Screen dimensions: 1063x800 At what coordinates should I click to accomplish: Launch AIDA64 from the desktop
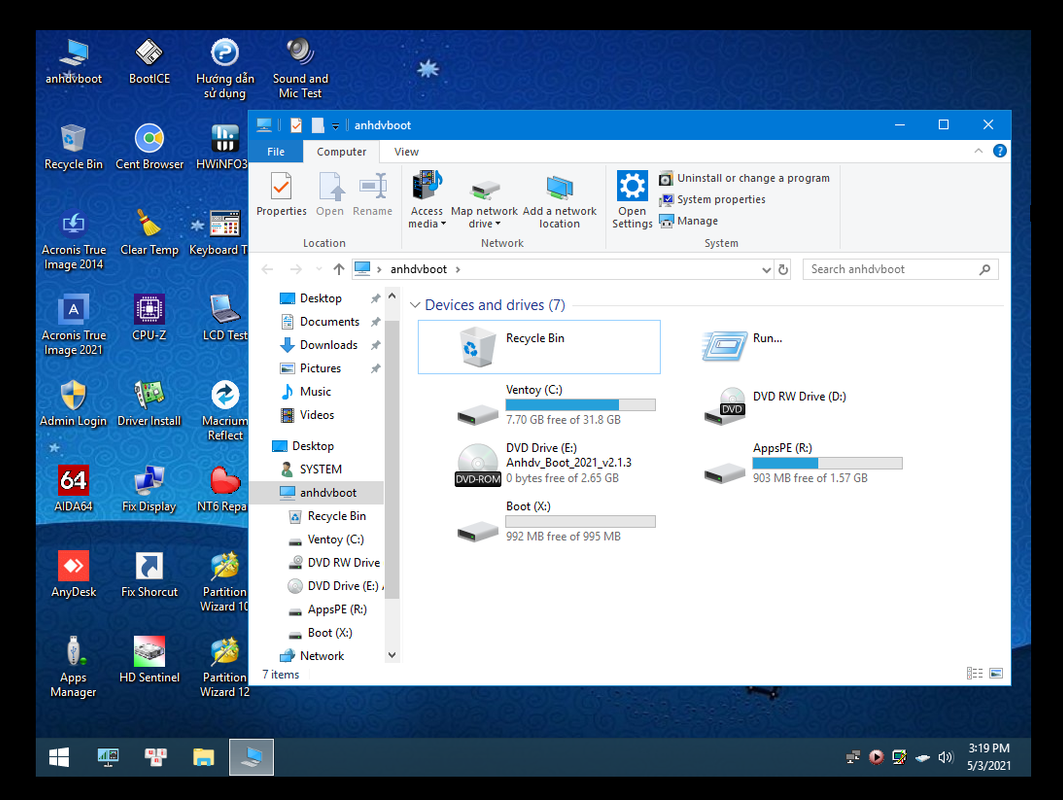[x=73, y=489]
